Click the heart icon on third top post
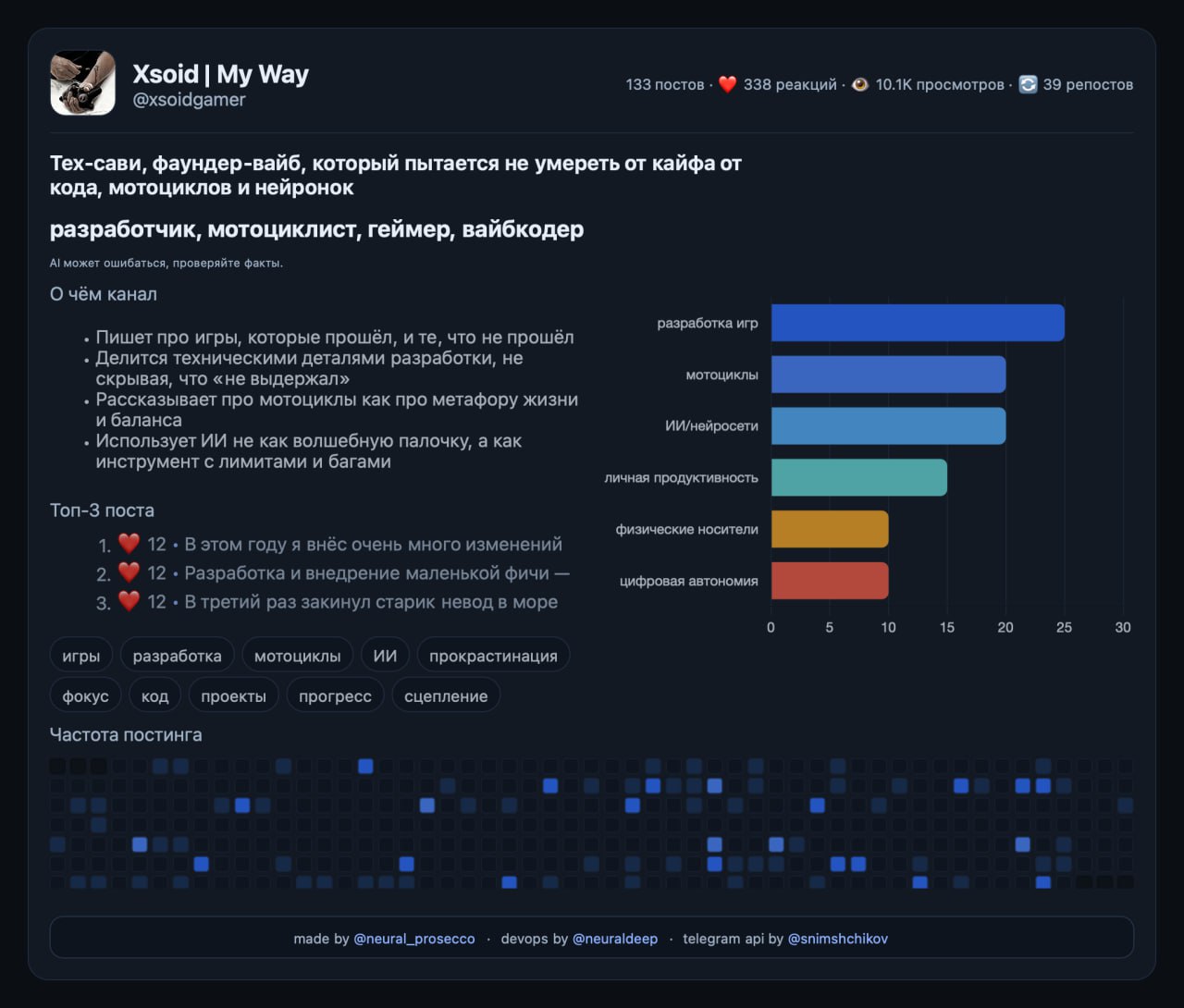Image resolution: width=1184 pixels, height=1008 pixels. (129, 601)
